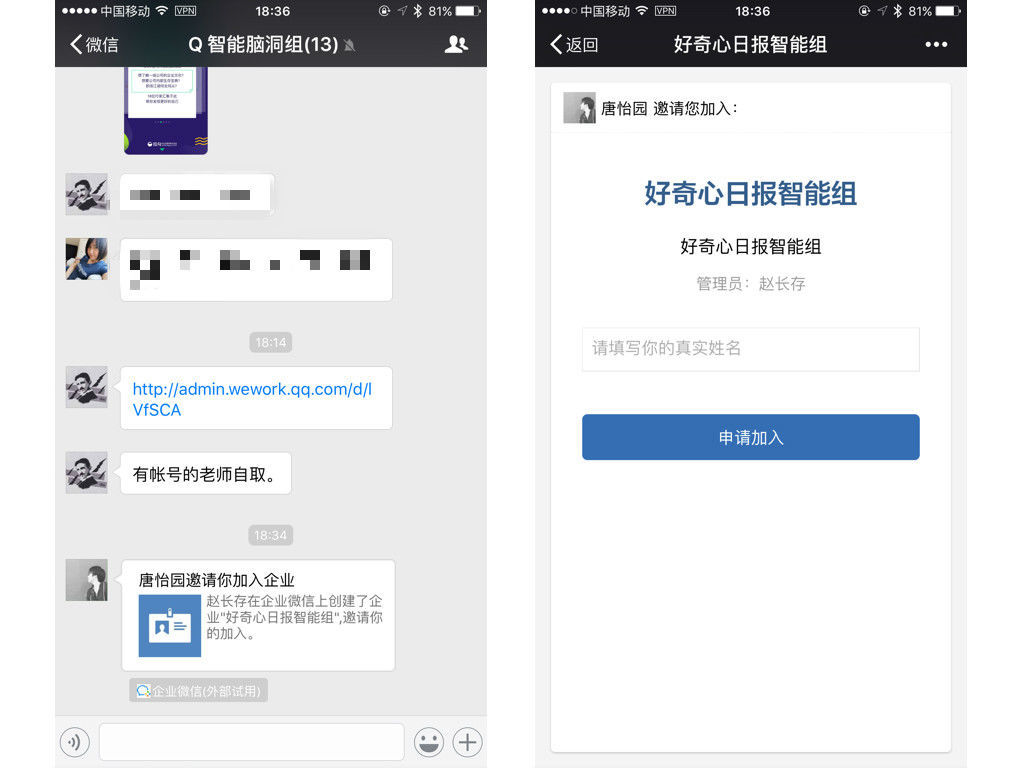Image resolution: width=1024 pixels, height=768 pixels.
Task: Go back to WeChat chat list
Action: point(94,44)
